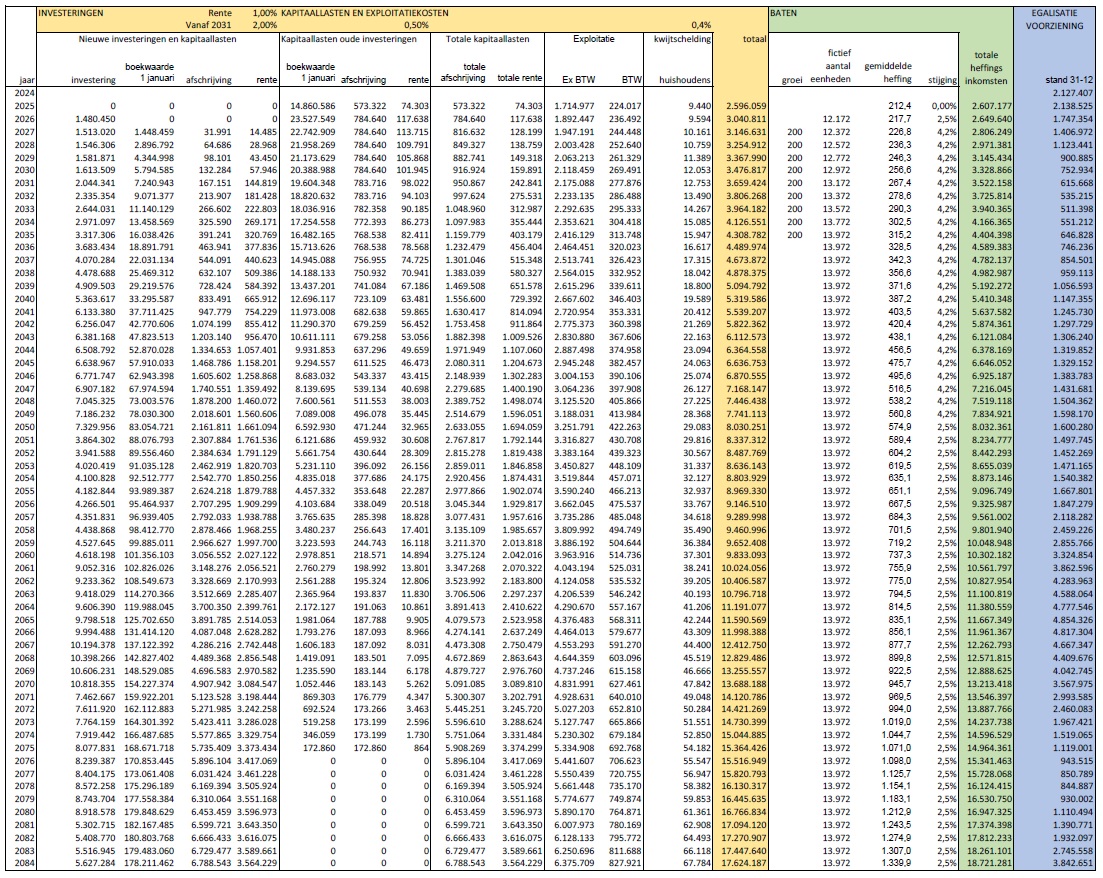Image resolution: width=1103 pixels, height=878 pixels.
Task: Click the 'Nieuwe investeringen en kapitaallasten' subheading
Action: click(158, 39)
